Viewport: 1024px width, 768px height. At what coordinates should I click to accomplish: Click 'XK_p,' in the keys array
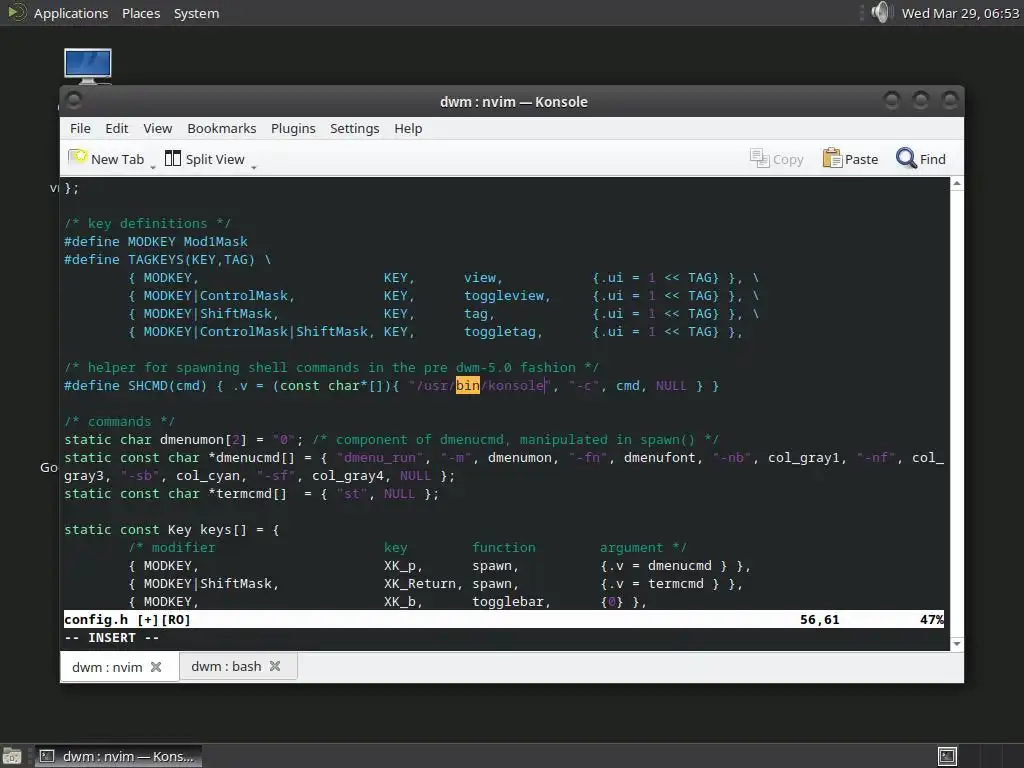[404, 566]
